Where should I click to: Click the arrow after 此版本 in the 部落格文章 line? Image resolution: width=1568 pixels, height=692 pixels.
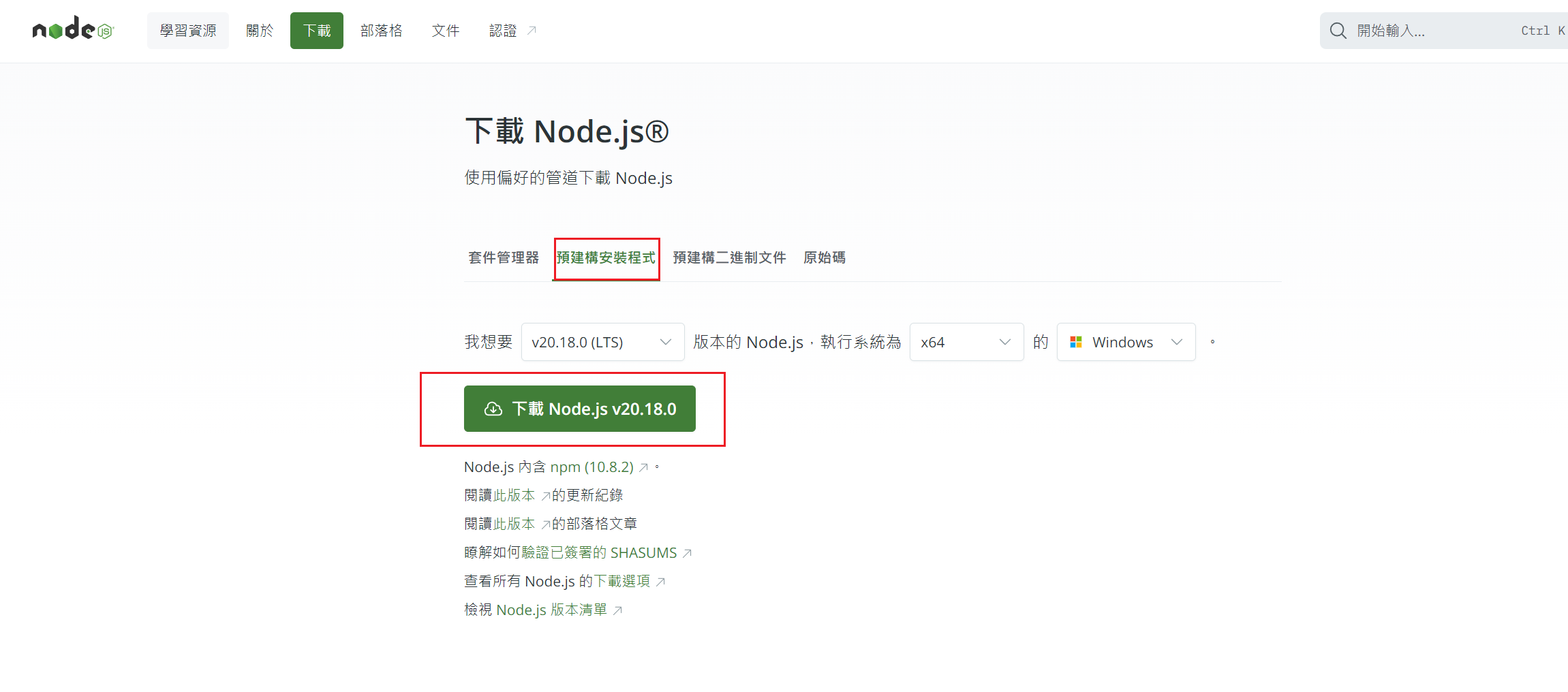click(545, 524)
